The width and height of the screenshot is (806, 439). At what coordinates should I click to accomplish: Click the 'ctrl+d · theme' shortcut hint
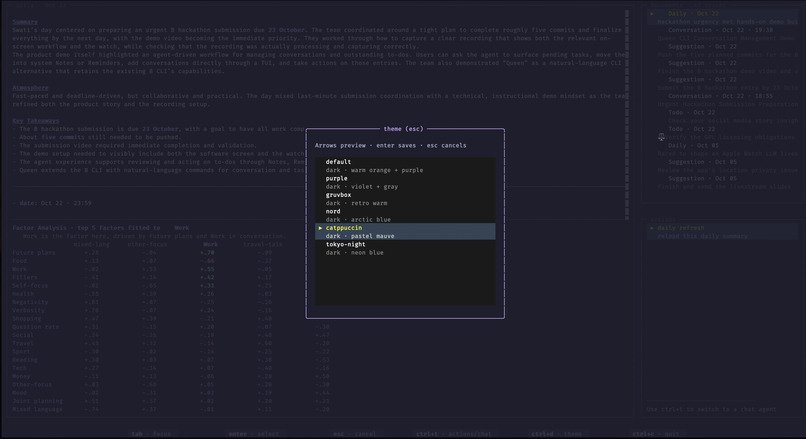click(x=557, y=434)
